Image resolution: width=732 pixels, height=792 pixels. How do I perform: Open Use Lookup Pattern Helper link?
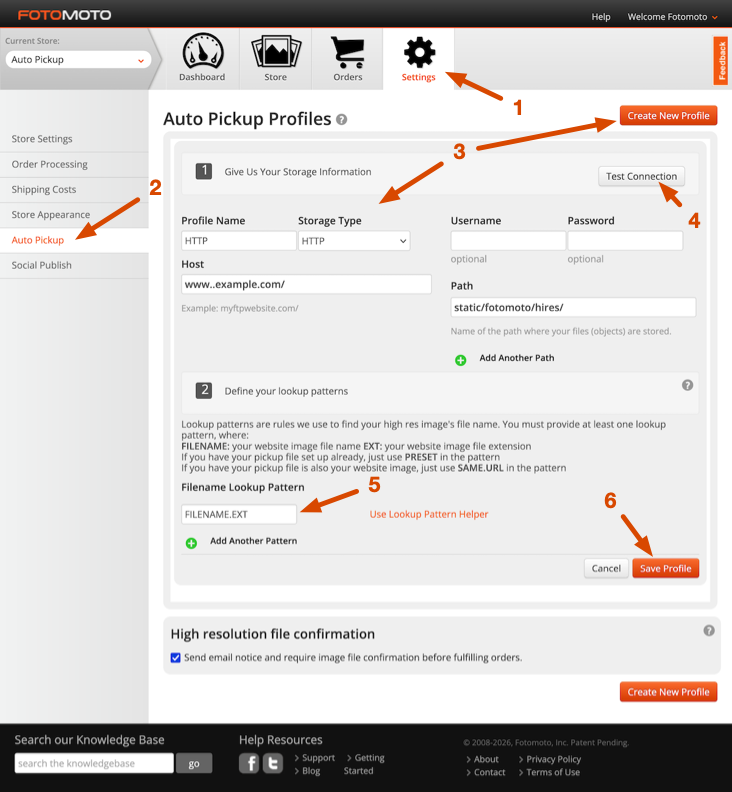coord(429,514)
